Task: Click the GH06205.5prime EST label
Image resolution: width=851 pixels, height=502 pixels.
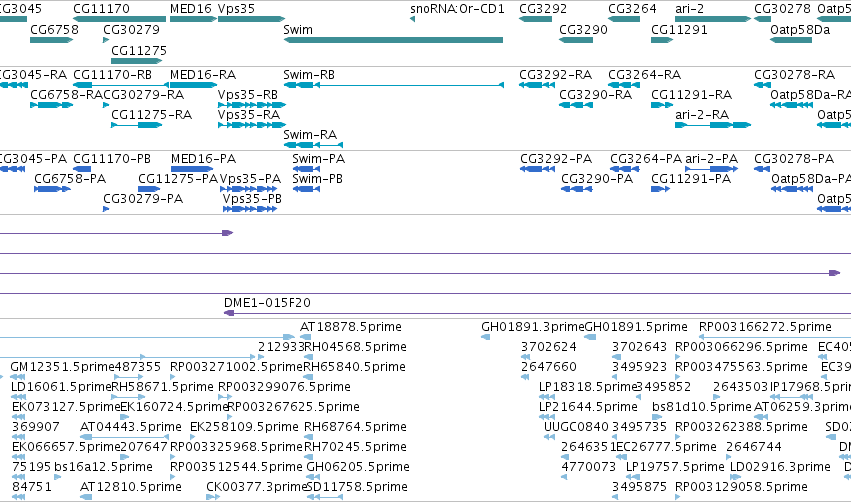Action: 358,467
